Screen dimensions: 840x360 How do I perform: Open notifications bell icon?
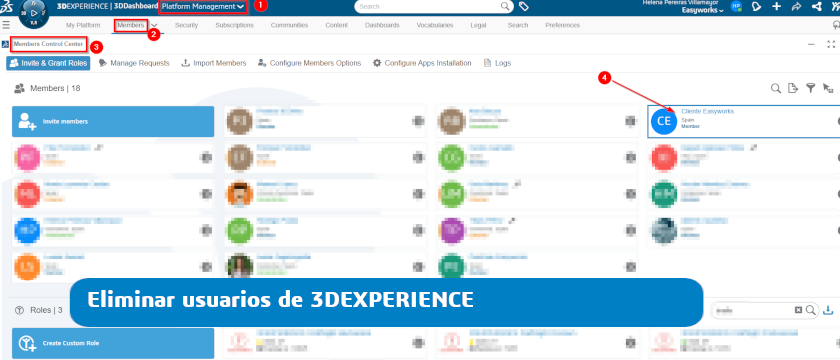(756, 6)
